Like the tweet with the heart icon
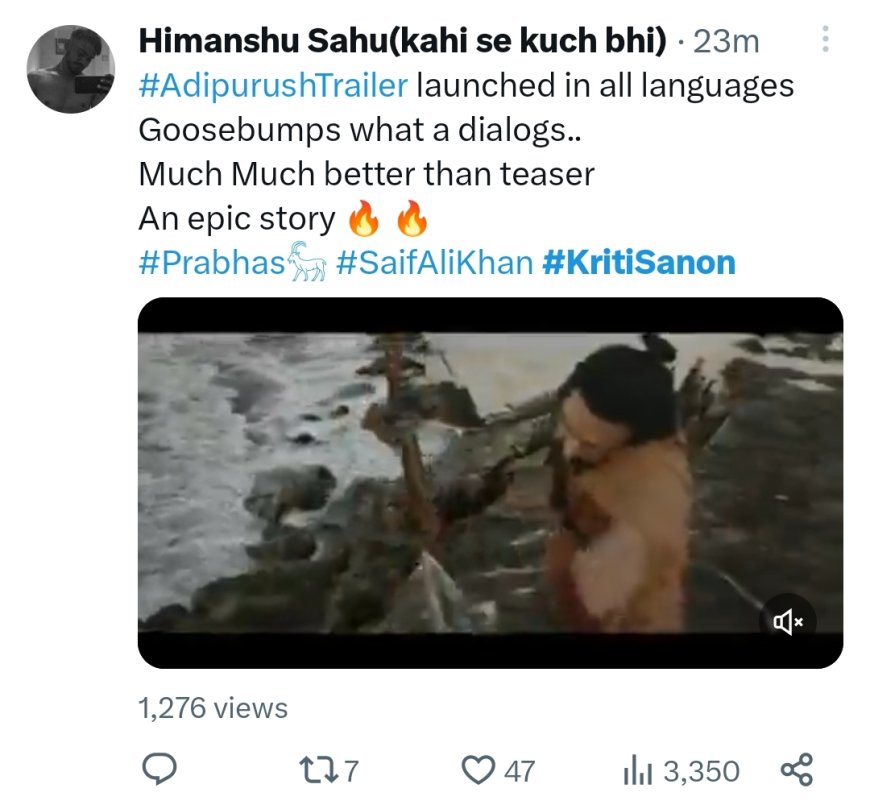The image size is (870, 805). pos(478,770)
